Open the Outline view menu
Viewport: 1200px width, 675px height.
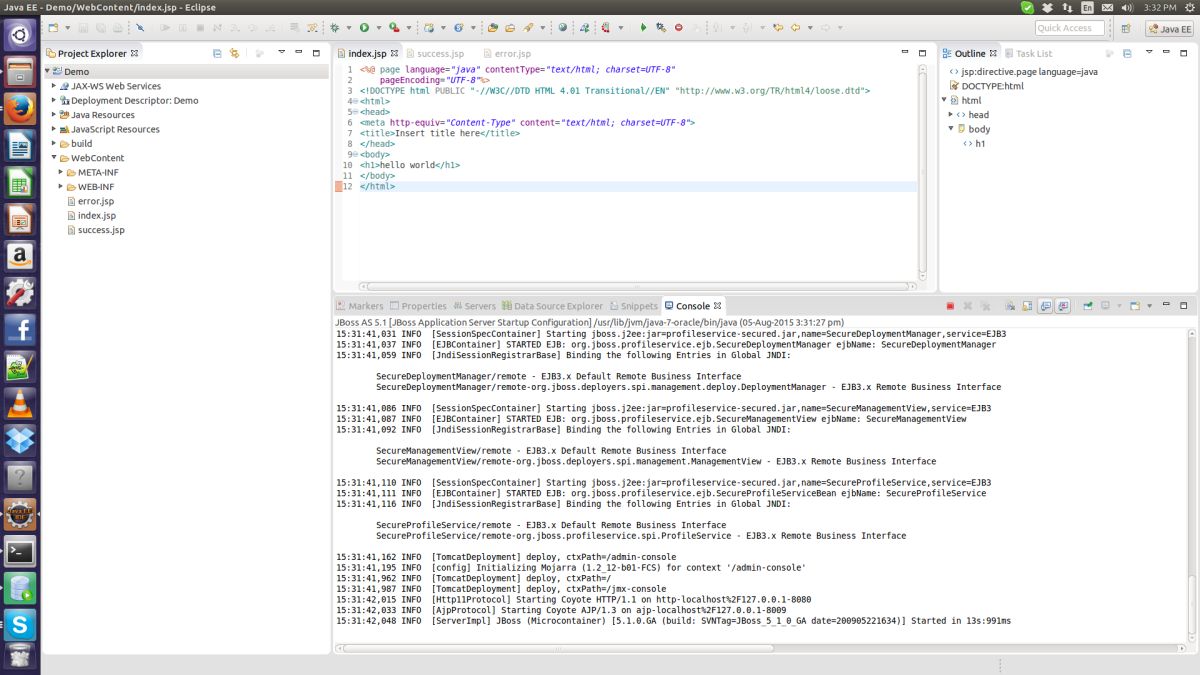tap(1149, 53)
